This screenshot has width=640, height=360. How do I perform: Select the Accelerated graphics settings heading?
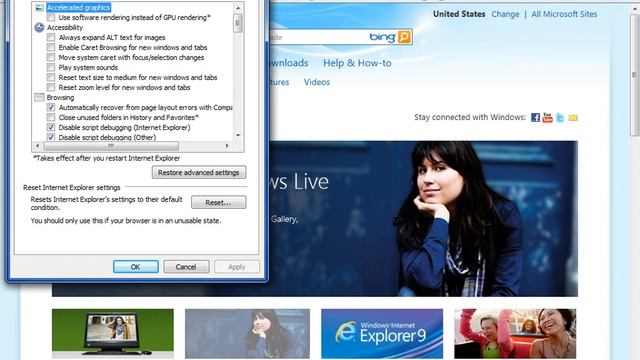tap(78, 7)
